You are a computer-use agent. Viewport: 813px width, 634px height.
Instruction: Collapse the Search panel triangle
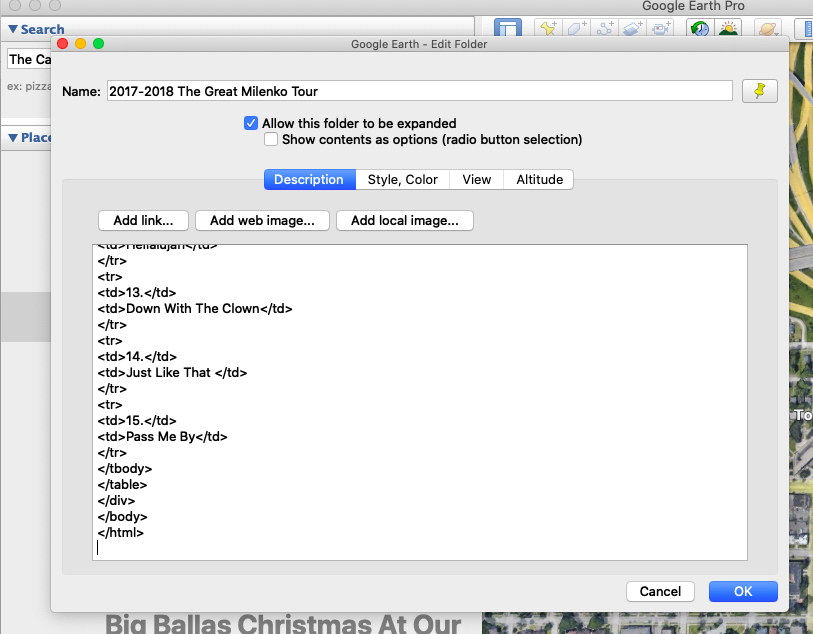13,30
